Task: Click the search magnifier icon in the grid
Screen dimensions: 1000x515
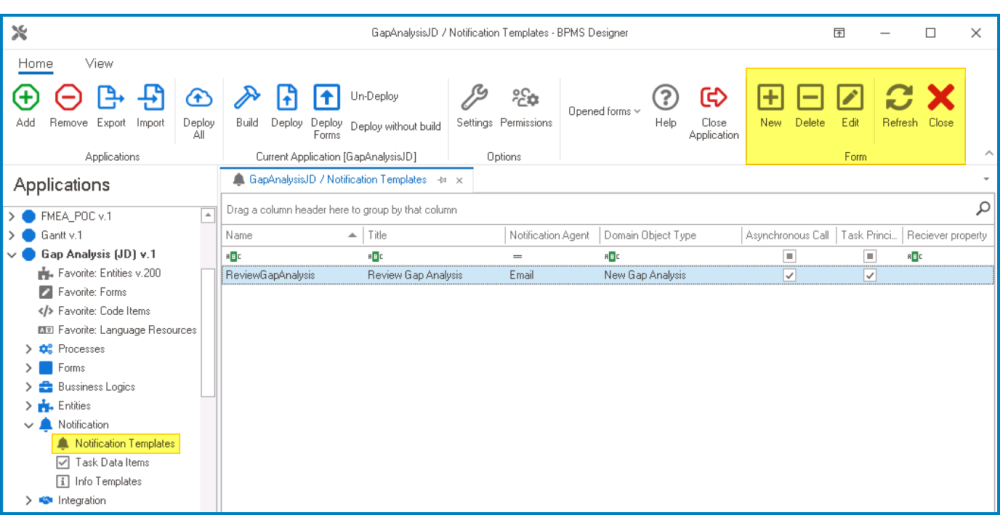Action: 983,208
